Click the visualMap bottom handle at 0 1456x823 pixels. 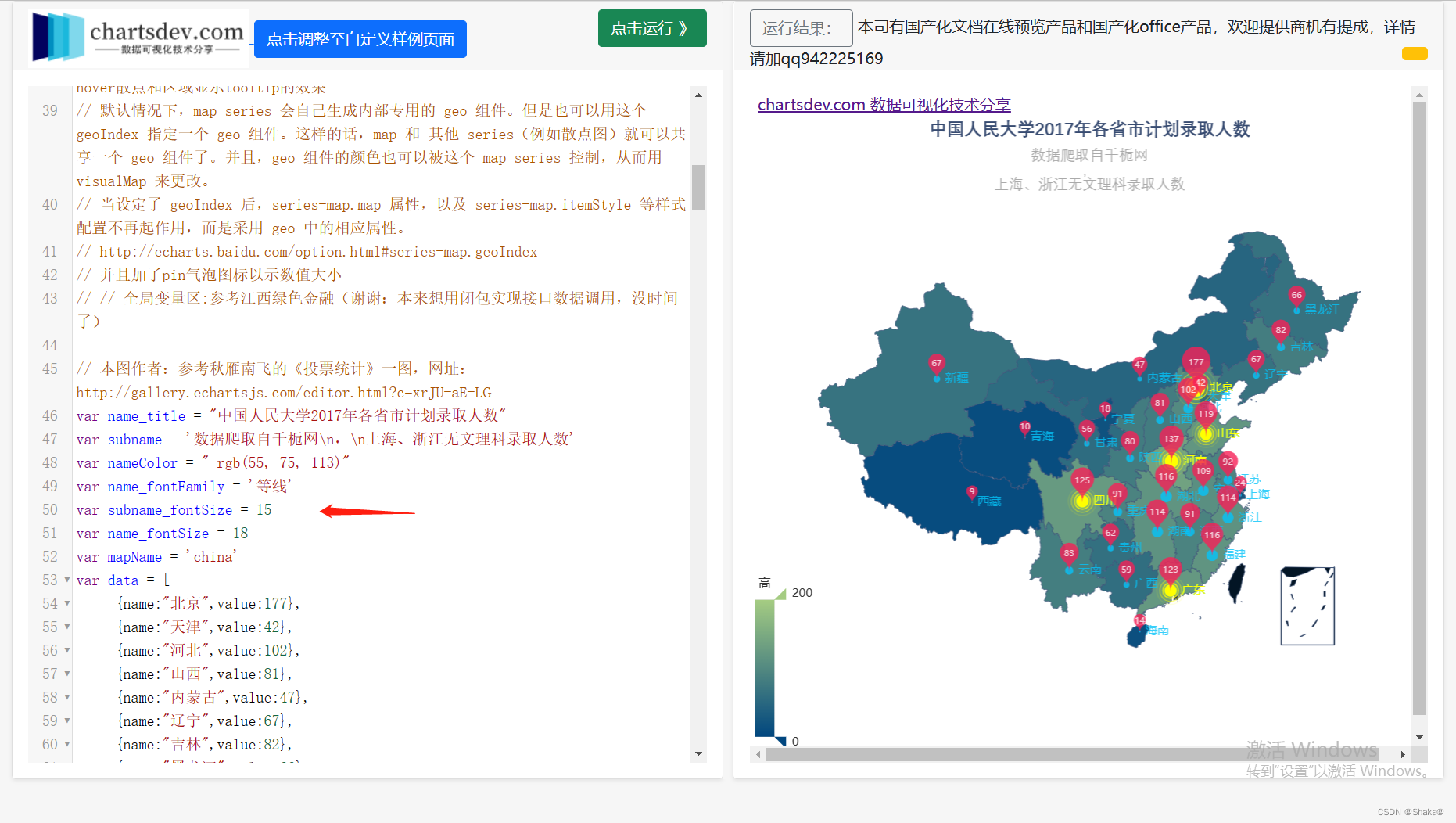(x=780, y=741)
